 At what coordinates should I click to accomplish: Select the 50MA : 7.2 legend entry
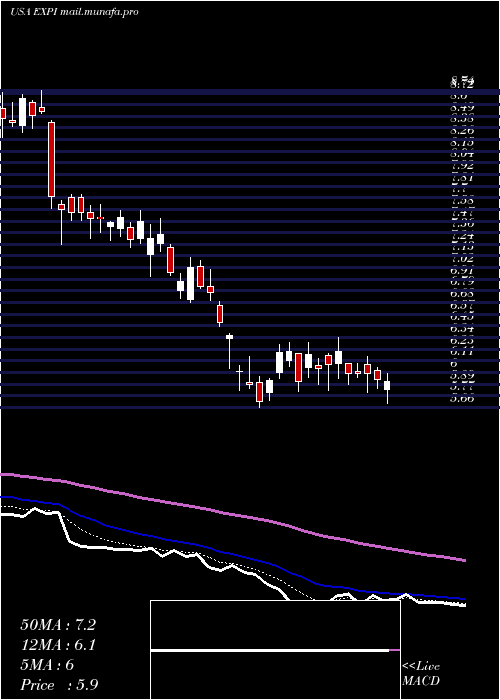pos(58,625)
